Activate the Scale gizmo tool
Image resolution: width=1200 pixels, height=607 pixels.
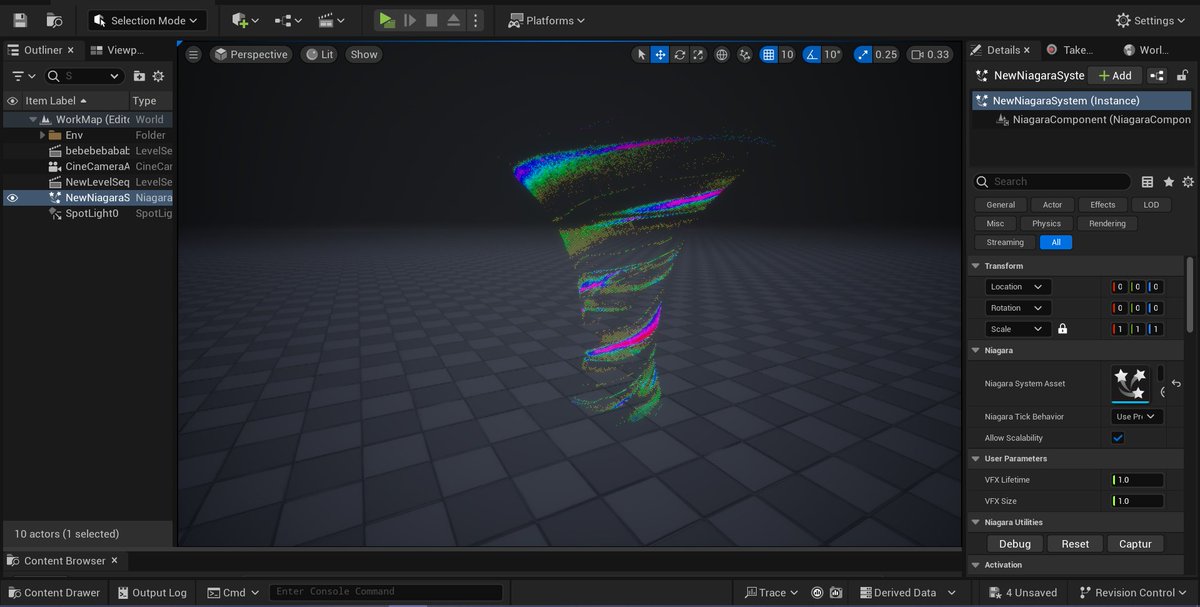coord(698,54)
